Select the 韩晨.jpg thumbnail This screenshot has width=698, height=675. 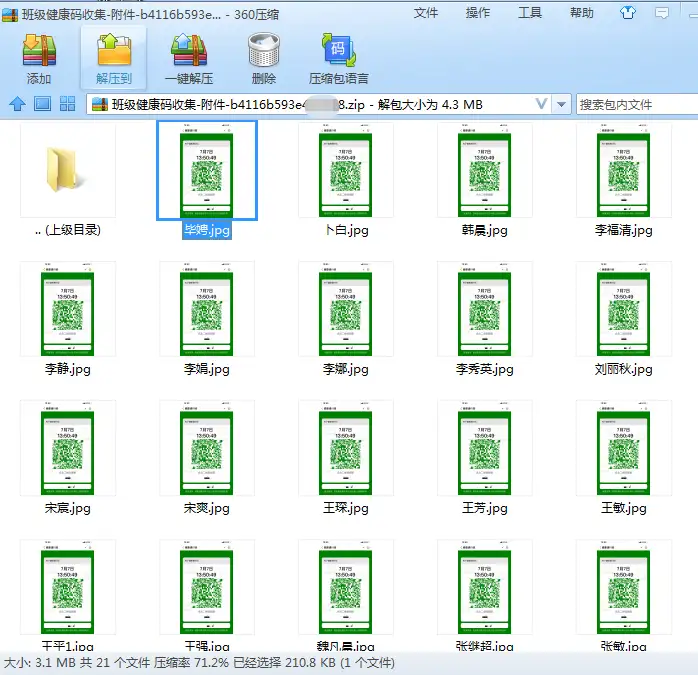[x=484, y=171]
